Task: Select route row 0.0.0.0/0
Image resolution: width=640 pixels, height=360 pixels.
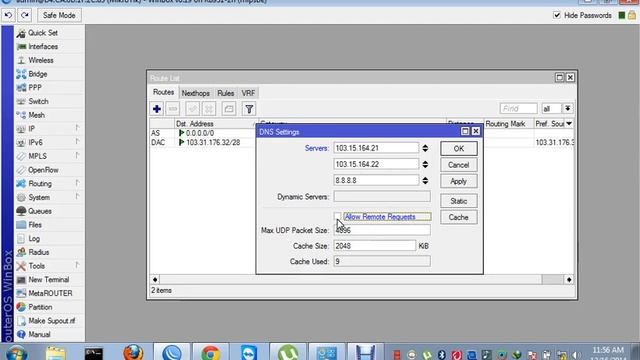Action: [202, 133]
